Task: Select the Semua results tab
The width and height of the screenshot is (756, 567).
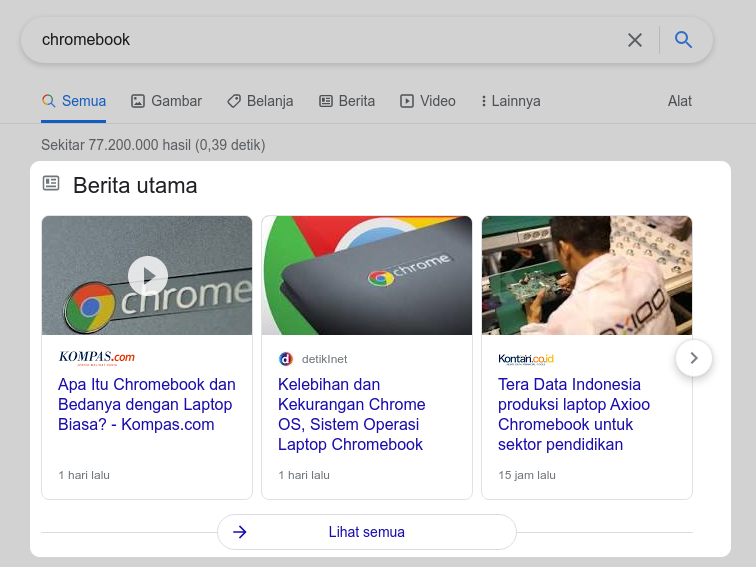Action: click(x=74, y=101)
